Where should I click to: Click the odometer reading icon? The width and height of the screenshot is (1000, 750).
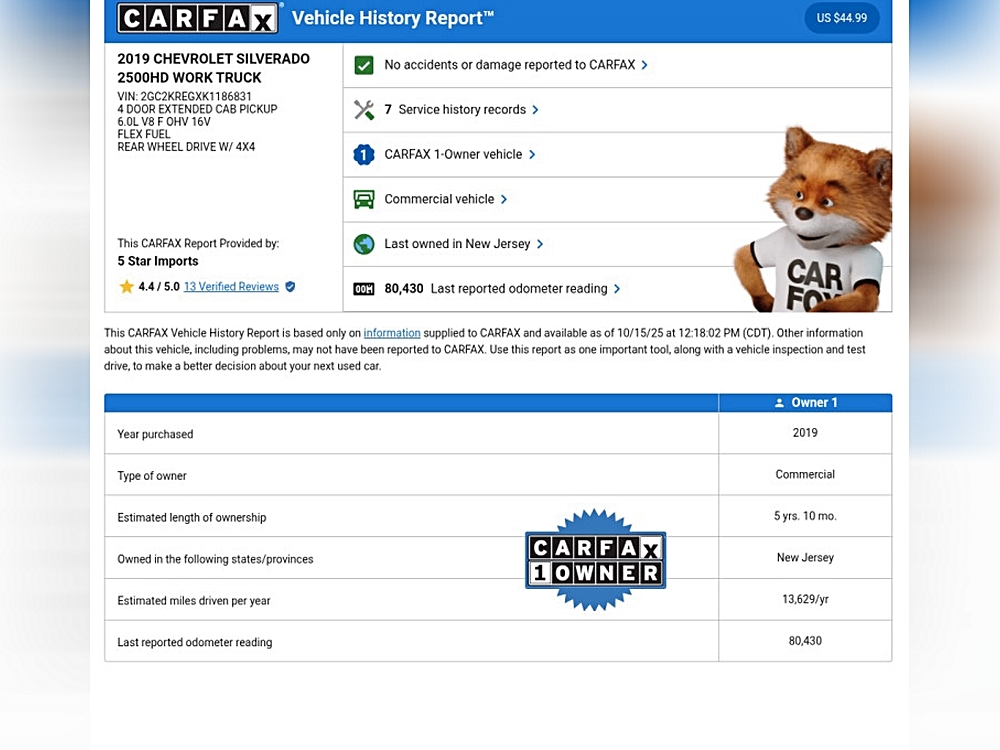tap(364, 289)
